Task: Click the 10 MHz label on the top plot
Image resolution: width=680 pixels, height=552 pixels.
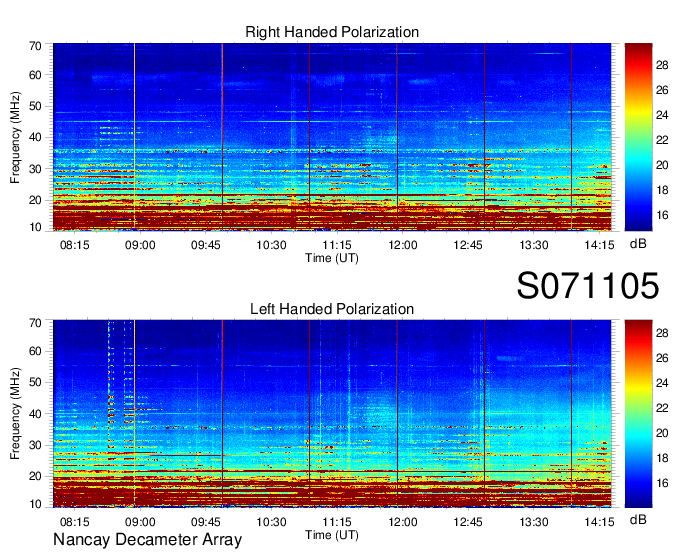Action: [x=35, y=227]
